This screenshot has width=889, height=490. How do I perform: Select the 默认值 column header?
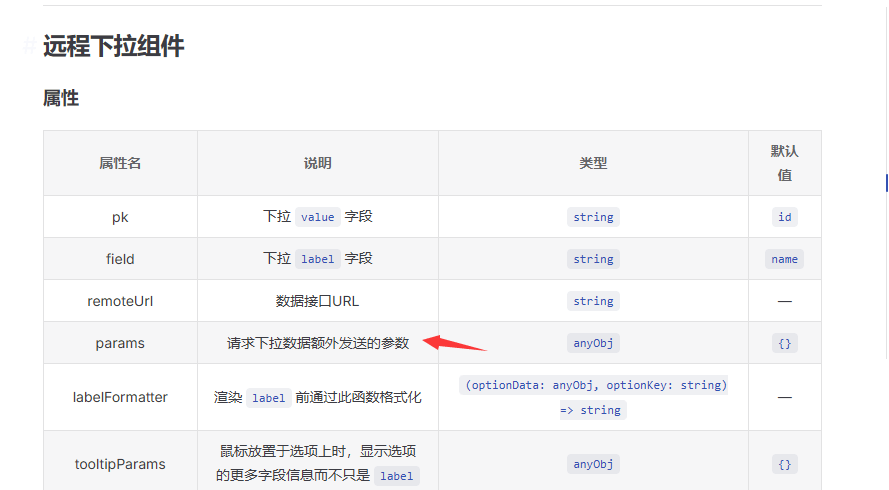click(784, 163)
